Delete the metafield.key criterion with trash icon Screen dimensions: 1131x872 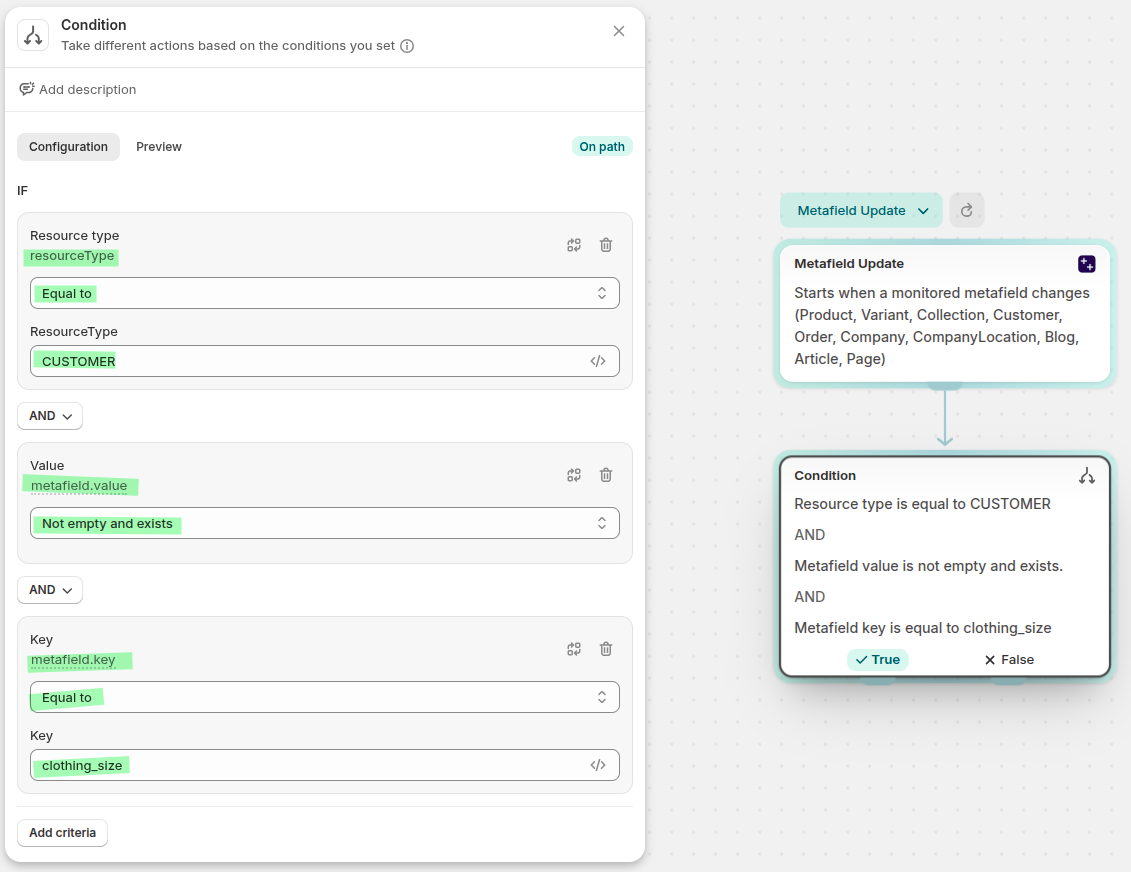coord(606,649)
